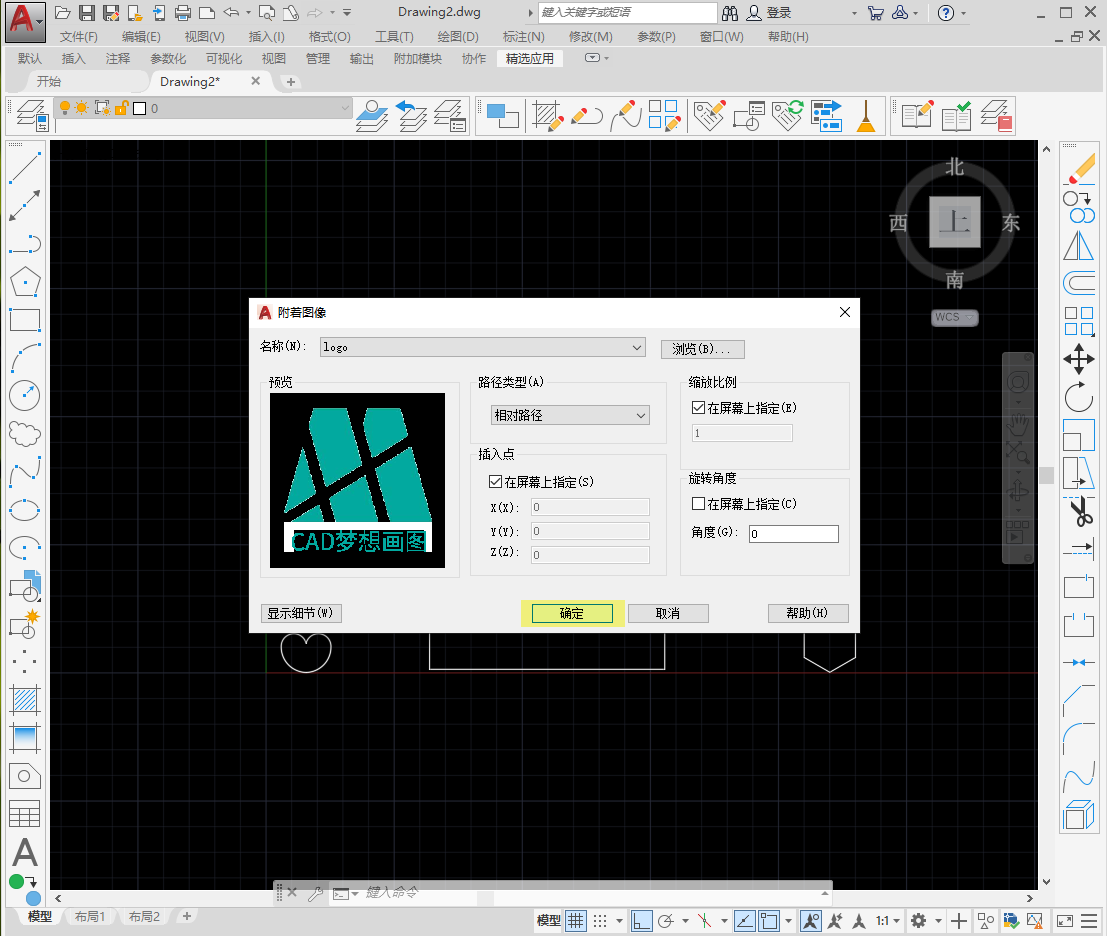This screenshot has height=936, width=1107.
Task: Switch to the 插入 ribbon tab
Action: (73, 59)
